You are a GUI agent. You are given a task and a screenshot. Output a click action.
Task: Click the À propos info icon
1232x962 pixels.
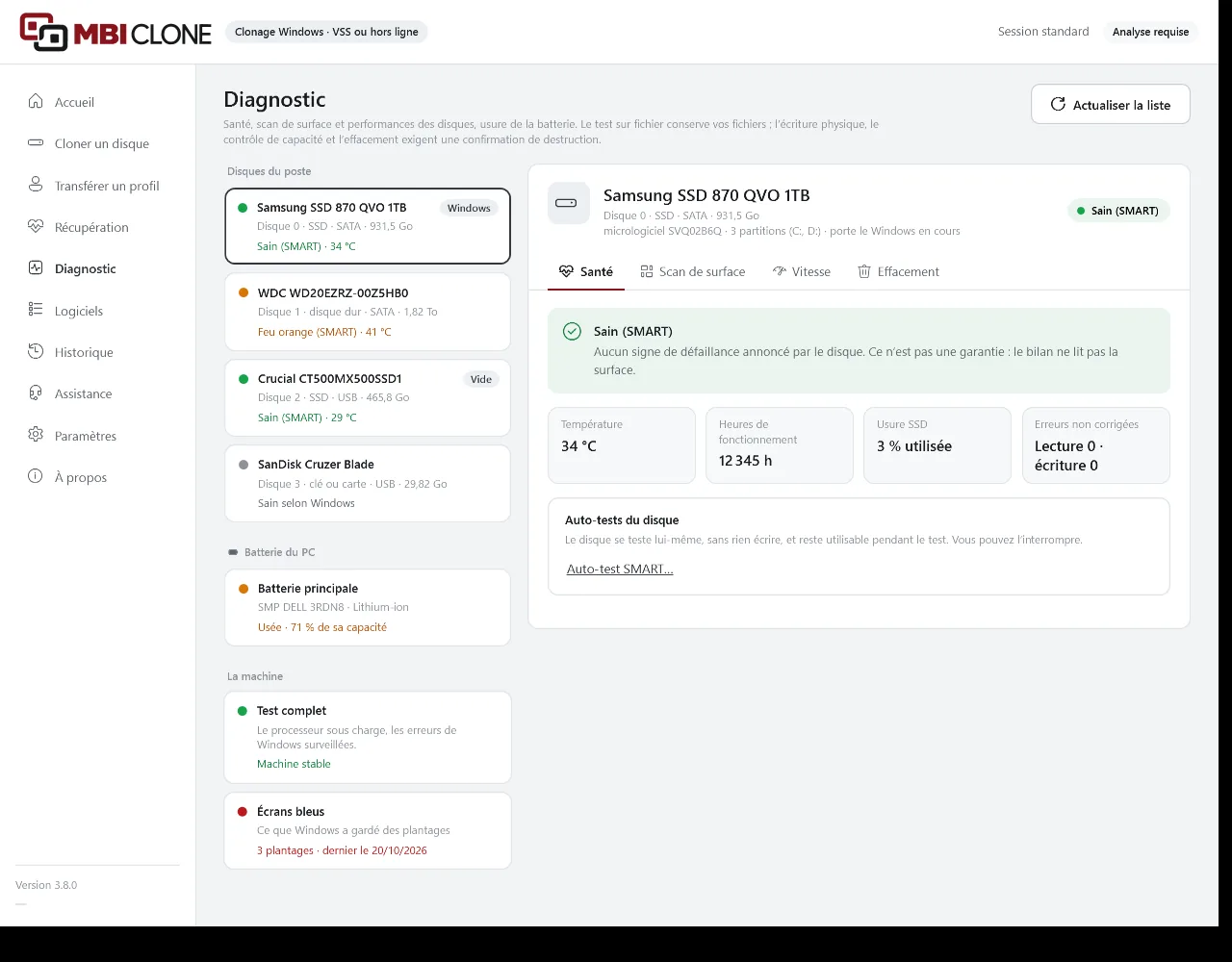click(36, 476)
